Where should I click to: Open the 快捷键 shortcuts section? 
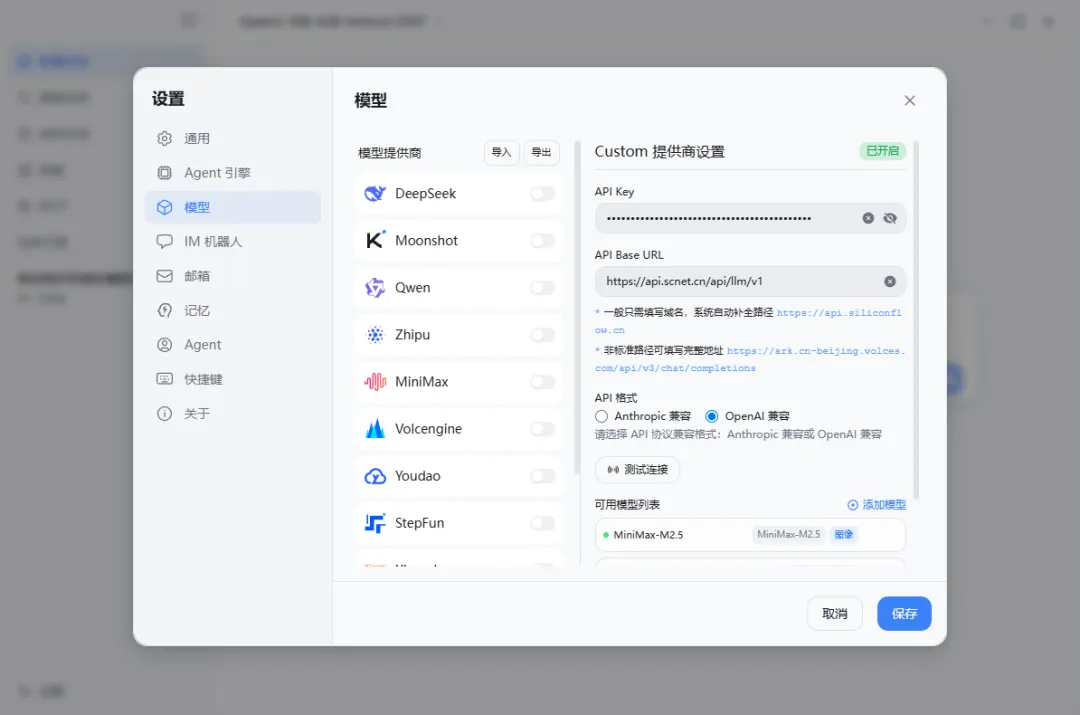tap(232, 380)
